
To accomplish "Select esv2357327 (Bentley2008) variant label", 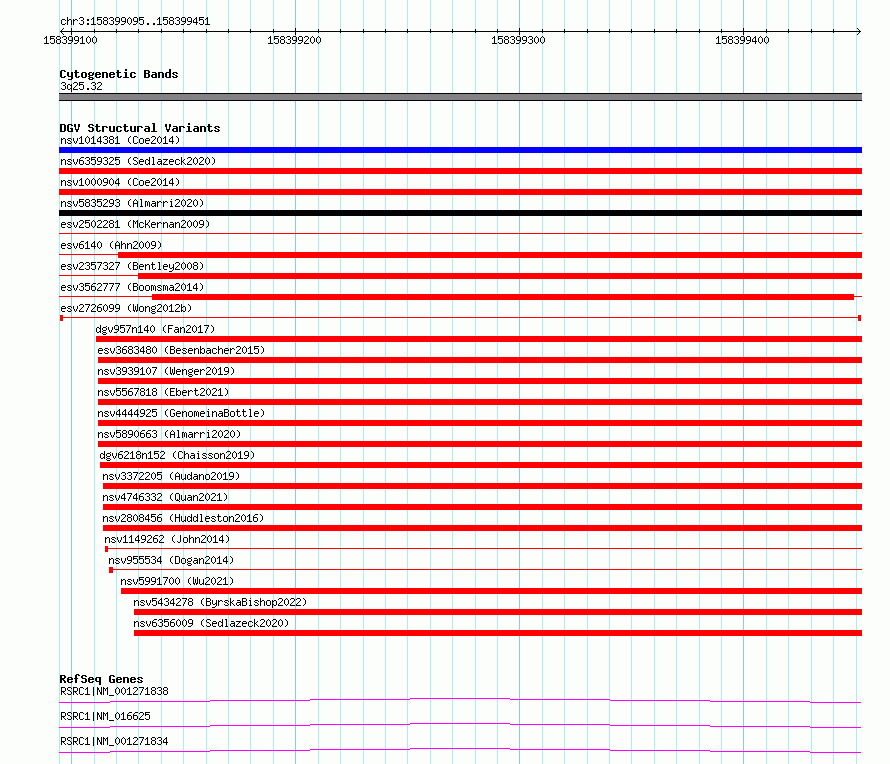I will point(132,266).
